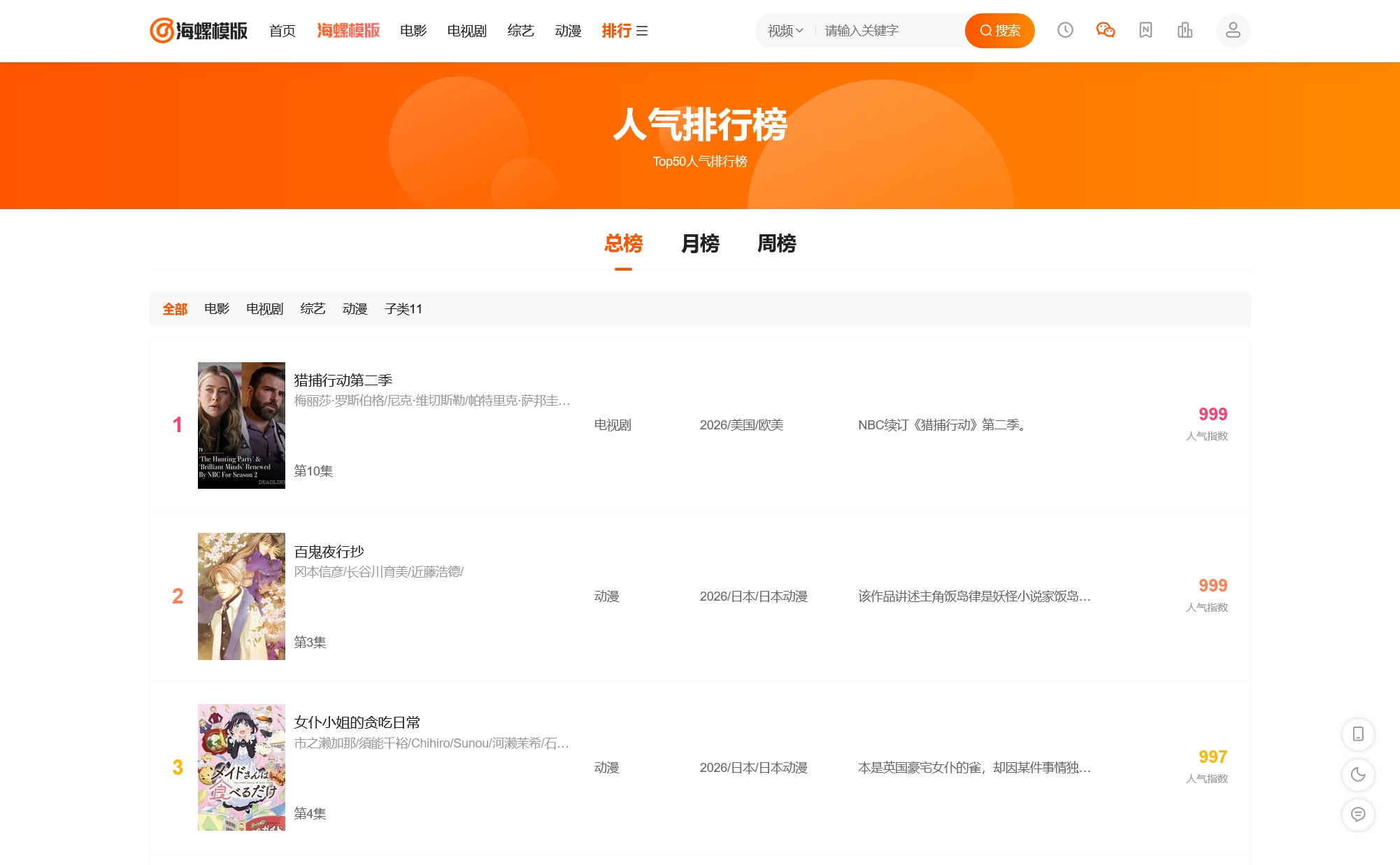1400x865 pixels.
Task: Switch filter to 动漫 category
Action: [355, 308]
